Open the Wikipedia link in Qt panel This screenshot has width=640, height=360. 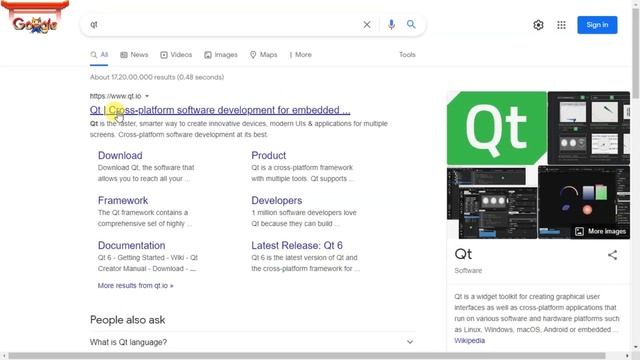(x=469, y=340)
